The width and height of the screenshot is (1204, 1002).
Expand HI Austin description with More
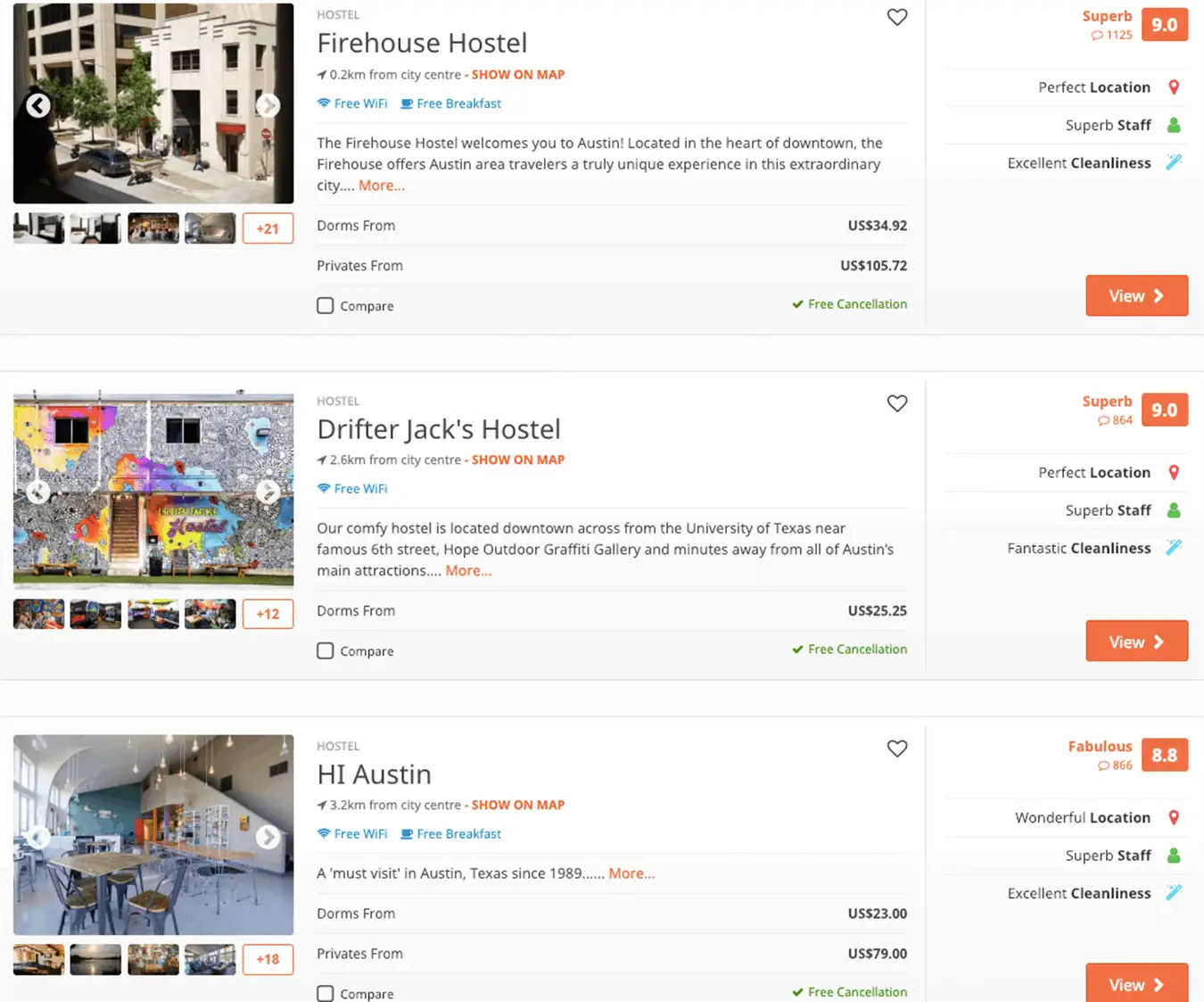(631, 874)
